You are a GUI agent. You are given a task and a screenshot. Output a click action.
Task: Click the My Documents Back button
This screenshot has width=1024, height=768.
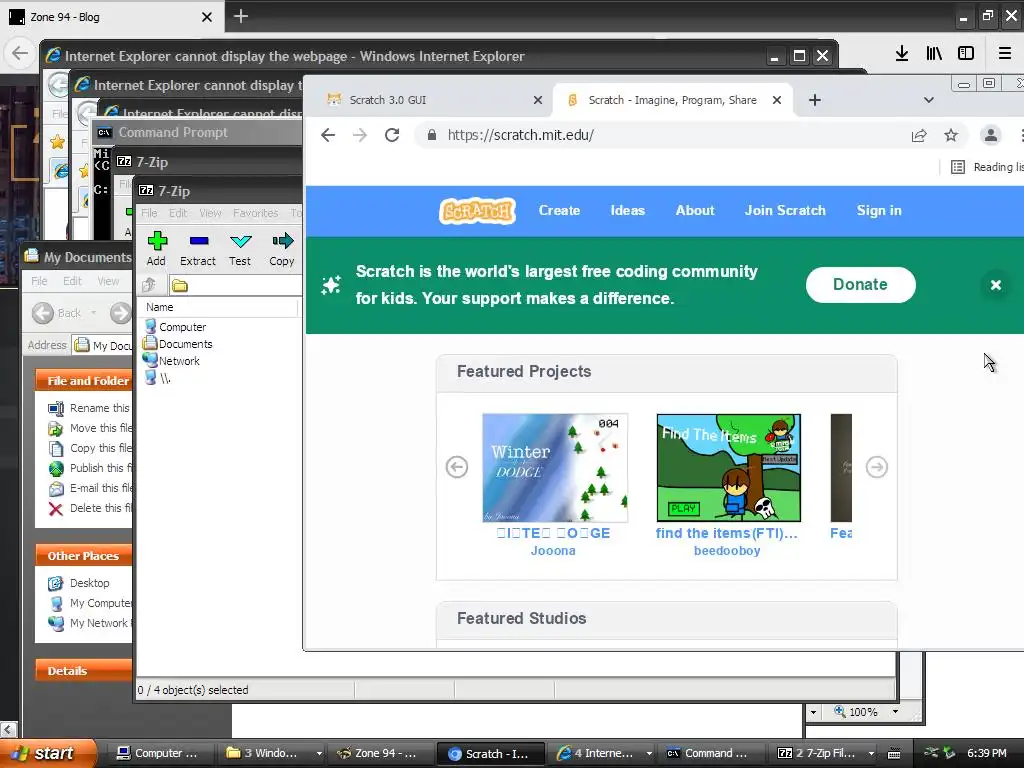tap(56, 313)
